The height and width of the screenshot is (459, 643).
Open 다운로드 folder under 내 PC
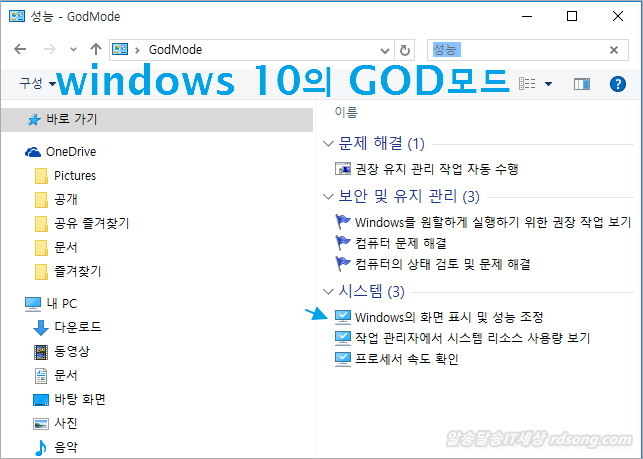tap(77, 327)
